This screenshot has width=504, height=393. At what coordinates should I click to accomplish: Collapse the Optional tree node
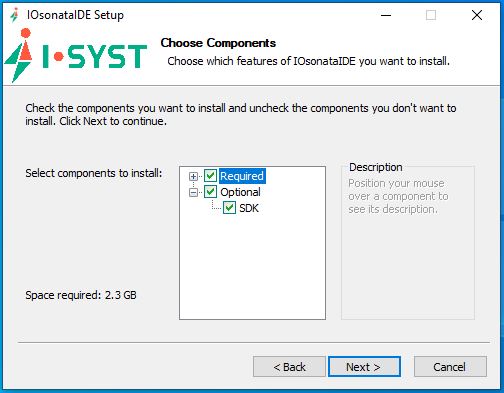pyautogui.click(x=193, y=192)
